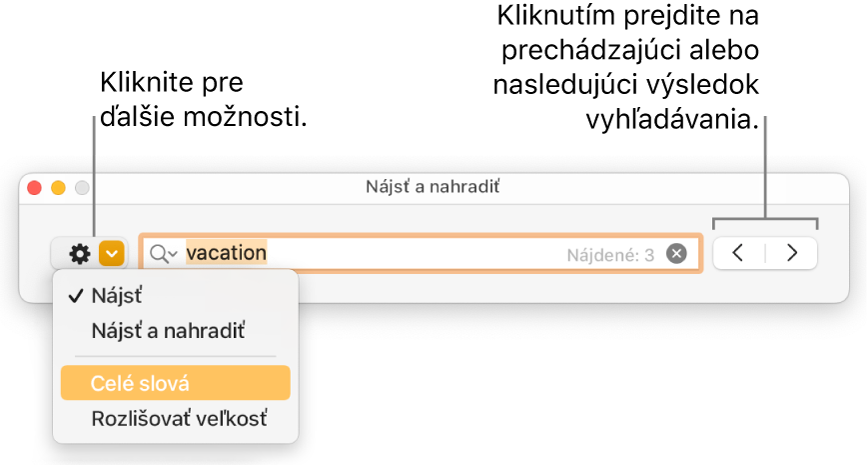Image resolution: width=867 pixels, height=466 pixels.
Task: Open the yellow dropdown arrow beside the gear
Action: coord(112,254)
